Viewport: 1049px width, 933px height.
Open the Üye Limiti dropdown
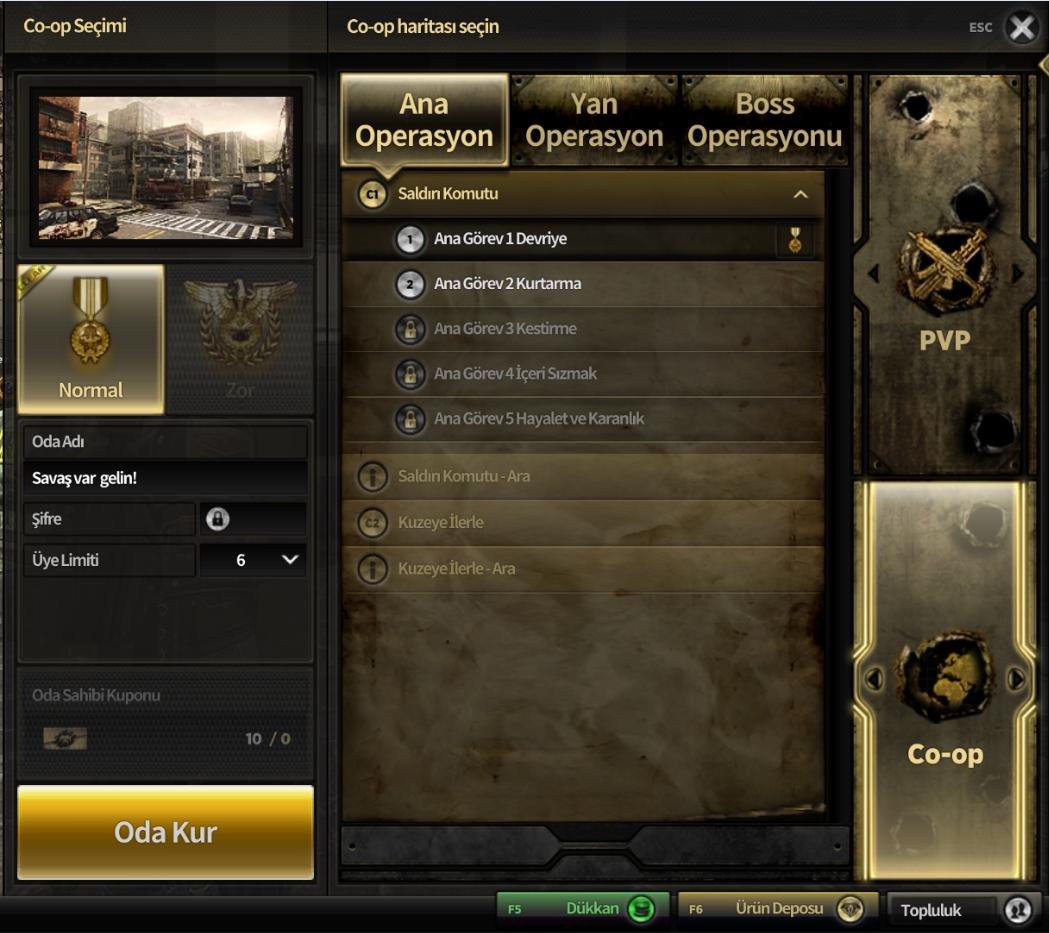click(x=253, y=560)
